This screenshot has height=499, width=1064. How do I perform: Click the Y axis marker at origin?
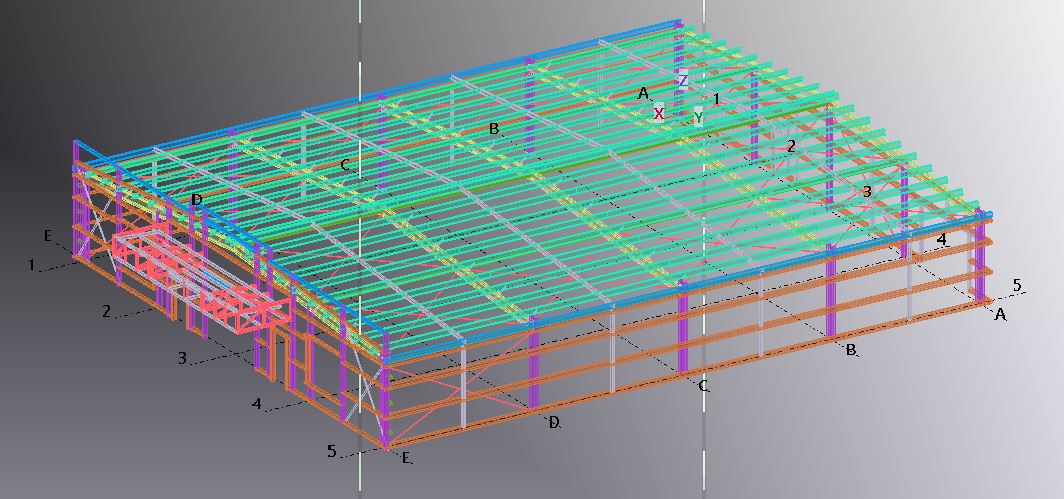pos(698,117)
